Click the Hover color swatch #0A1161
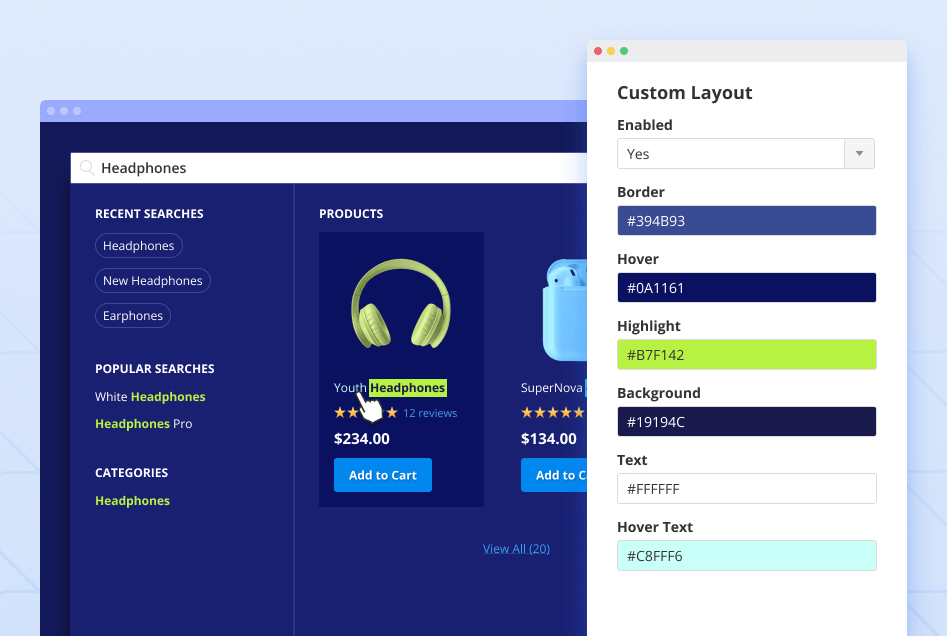This screenshot has width=947, height=636. coord(746,287)
